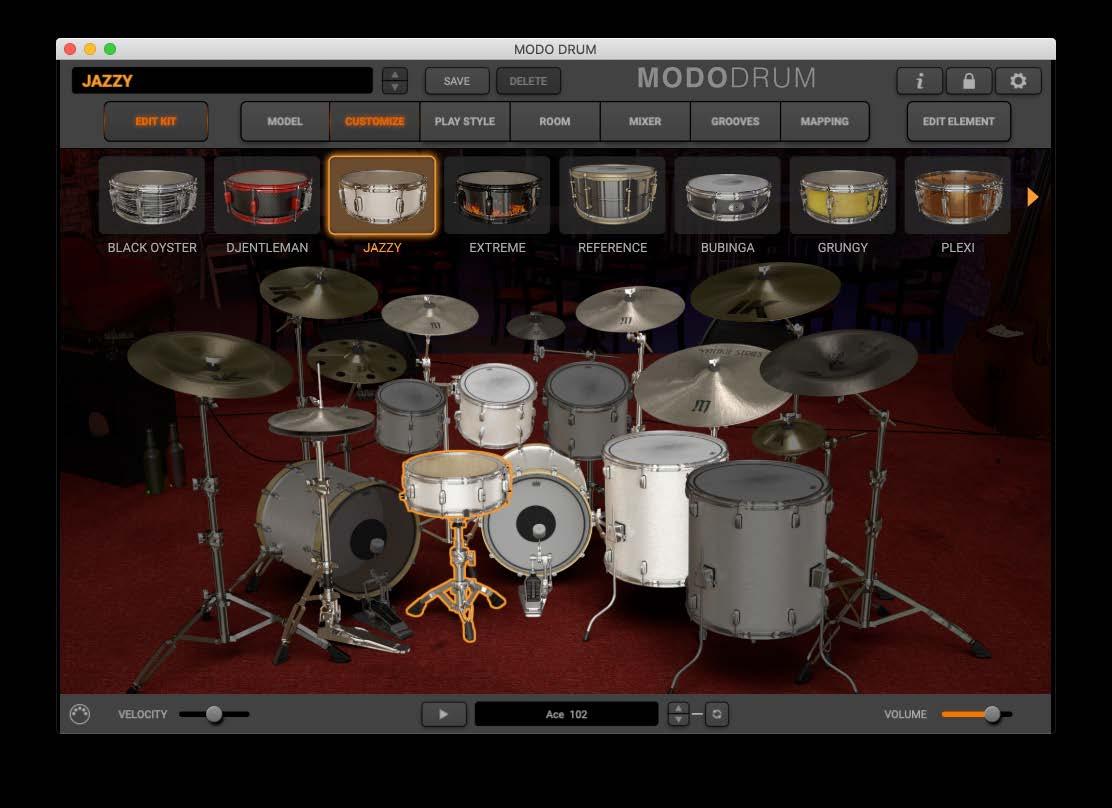Switch to the CUSTOMIZE tab
This screenshot has height=808, width=1112.
(x=374, y=121)
